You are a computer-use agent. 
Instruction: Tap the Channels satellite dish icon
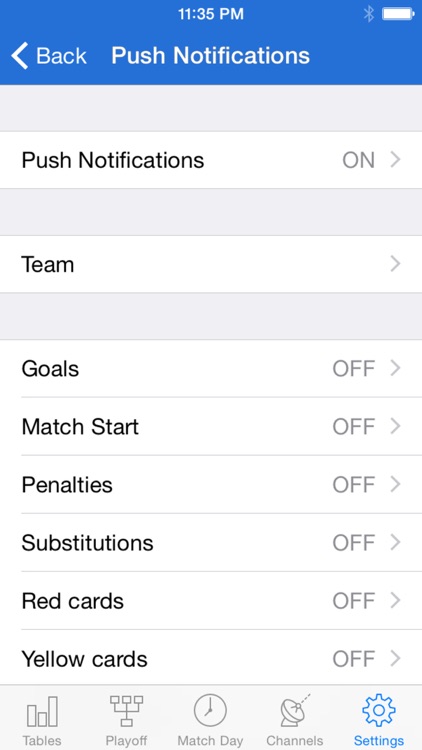(x=295, y=711)
